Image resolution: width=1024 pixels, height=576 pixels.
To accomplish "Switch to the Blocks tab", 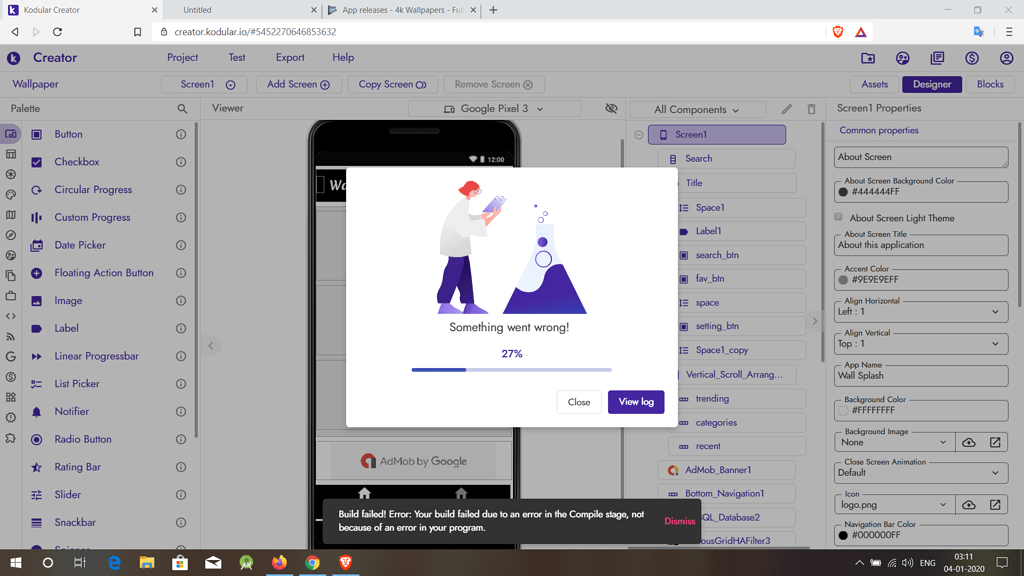I will click(x=990, y=84).
